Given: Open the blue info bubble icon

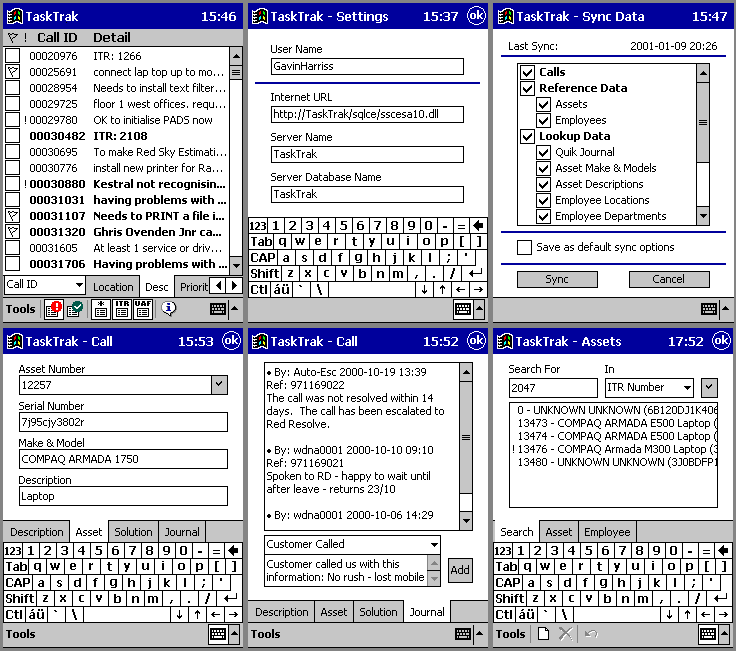Looking at the screenshot, I should tap(168, 309).
